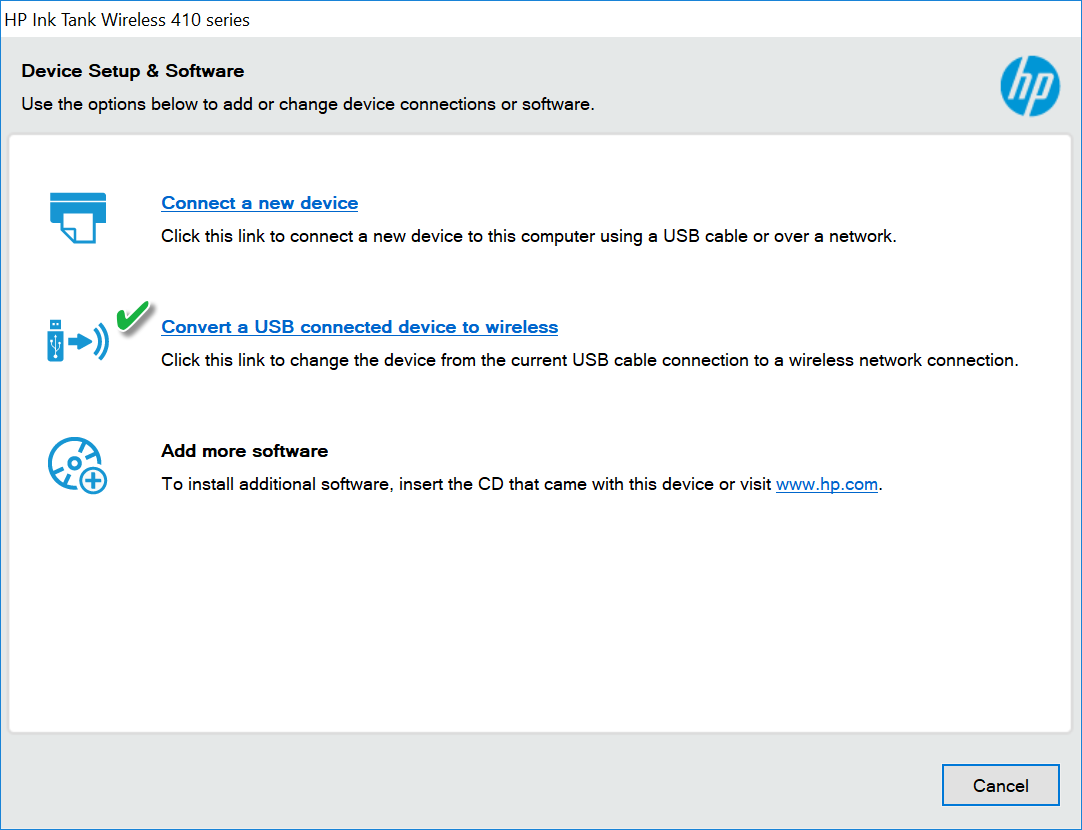The width and height of the screenshot is (1082, 830).
Task: Click the Device Setup & Software heading
Action: (x=133, y=71)
